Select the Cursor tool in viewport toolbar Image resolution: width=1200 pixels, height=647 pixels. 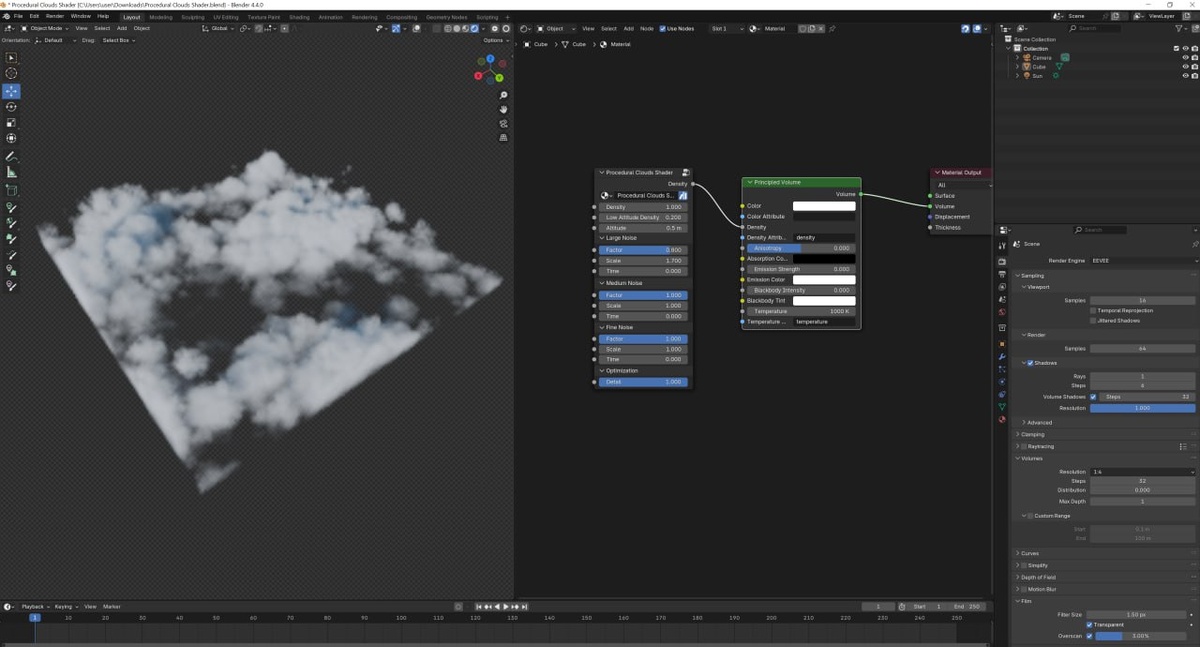click(11, 74)
